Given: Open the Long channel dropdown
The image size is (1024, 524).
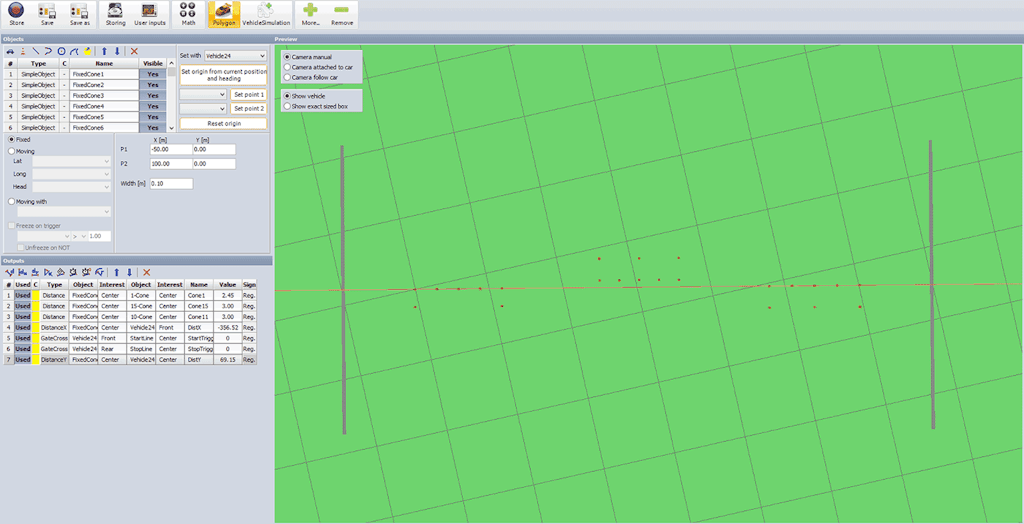Looking at the screenshot, I should 72,174.
